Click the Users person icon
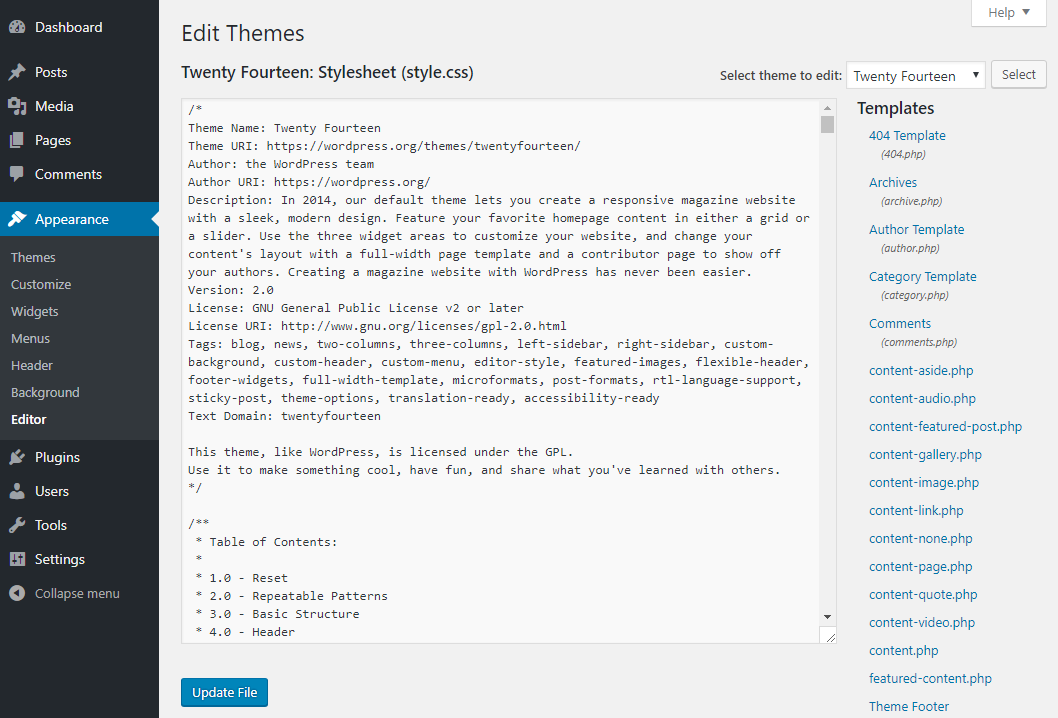1058x718 pixels. click(17, 491)
